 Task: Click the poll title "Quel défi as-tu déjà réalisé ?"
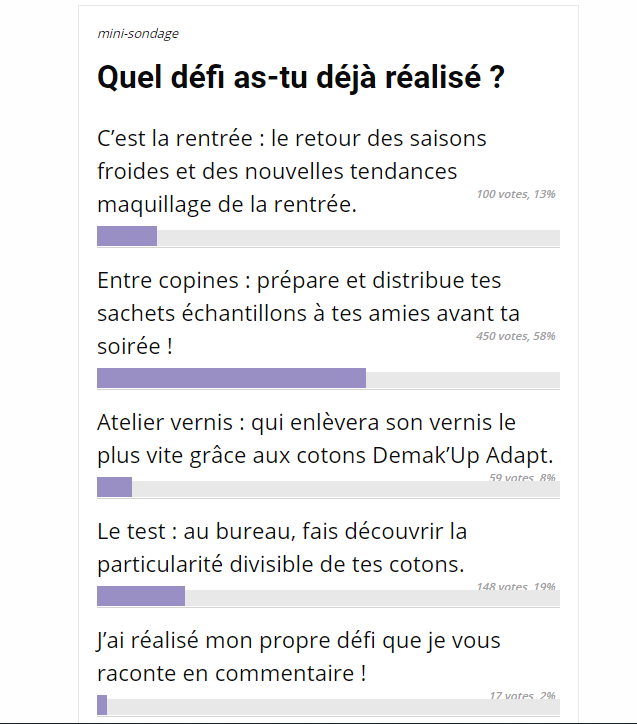pos(300,77)
